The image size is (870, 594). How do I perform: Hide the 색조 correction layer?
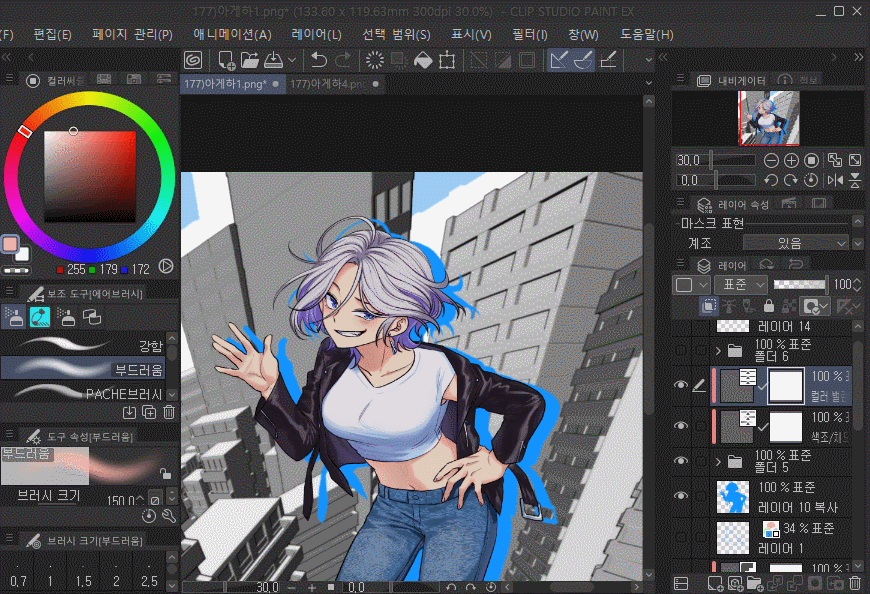tap(680, 425)
